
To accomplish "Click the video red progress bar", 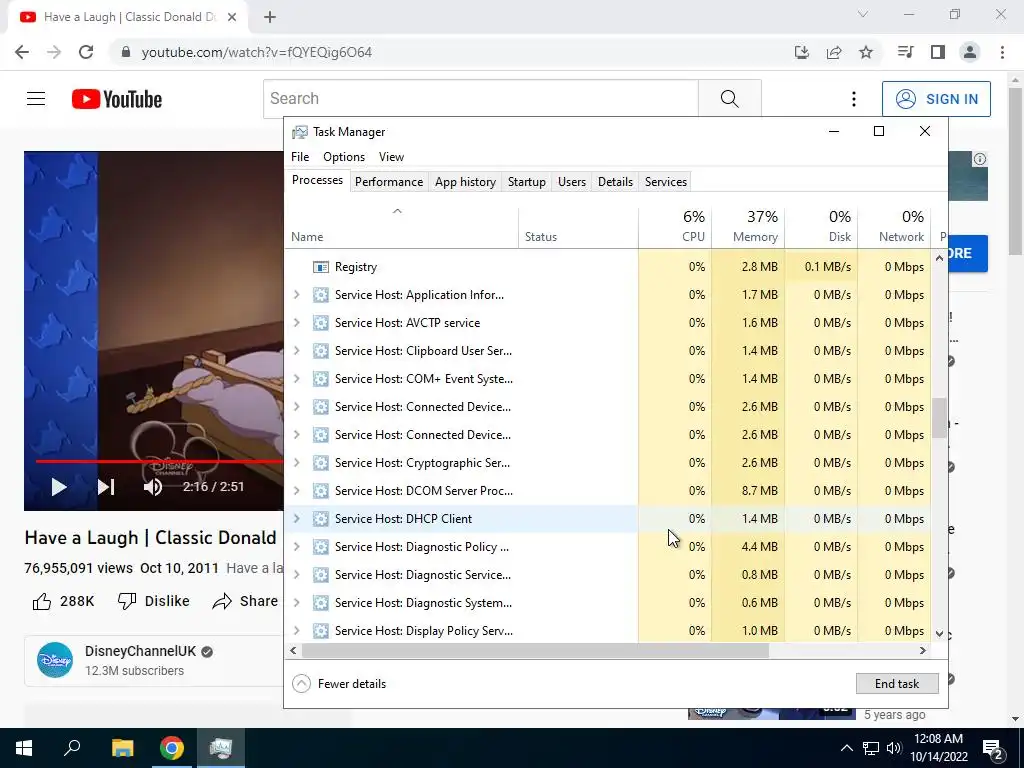I will 159,461.
